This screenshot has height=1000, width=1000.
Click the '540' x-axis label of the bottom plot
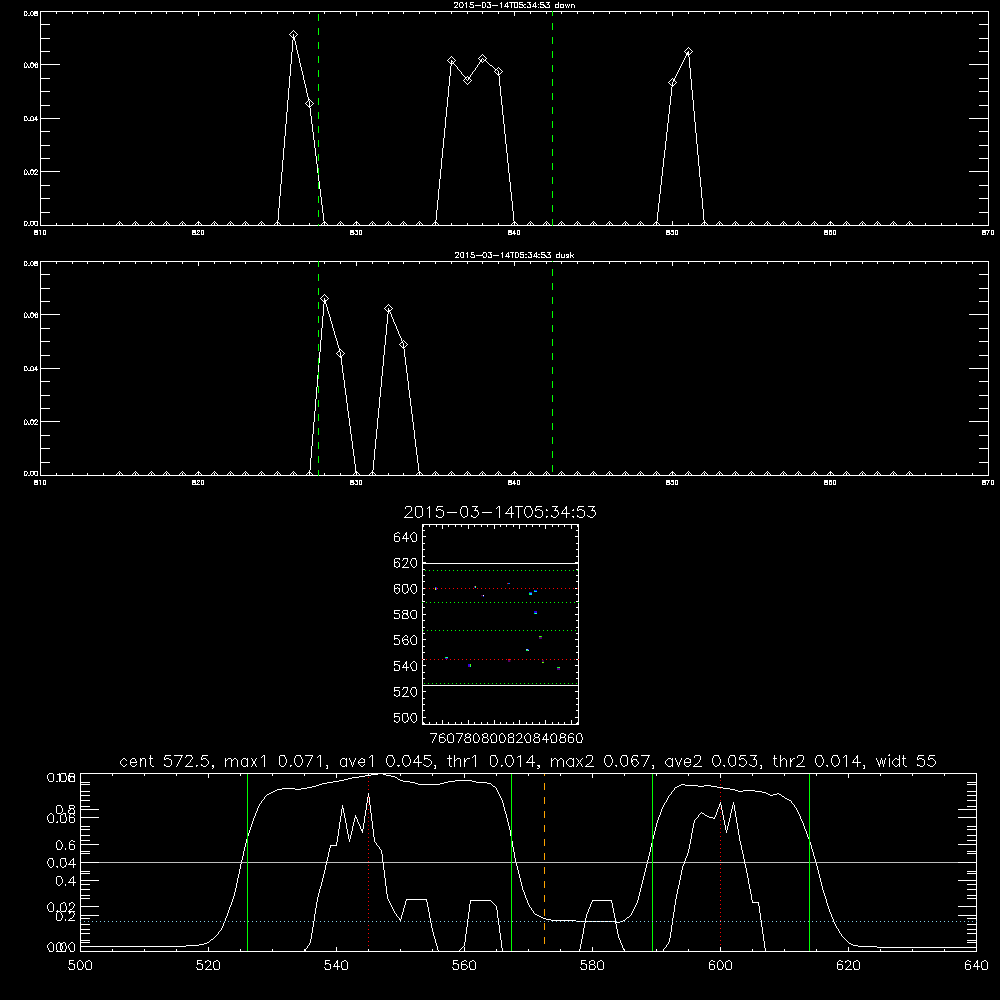[336, 966]
